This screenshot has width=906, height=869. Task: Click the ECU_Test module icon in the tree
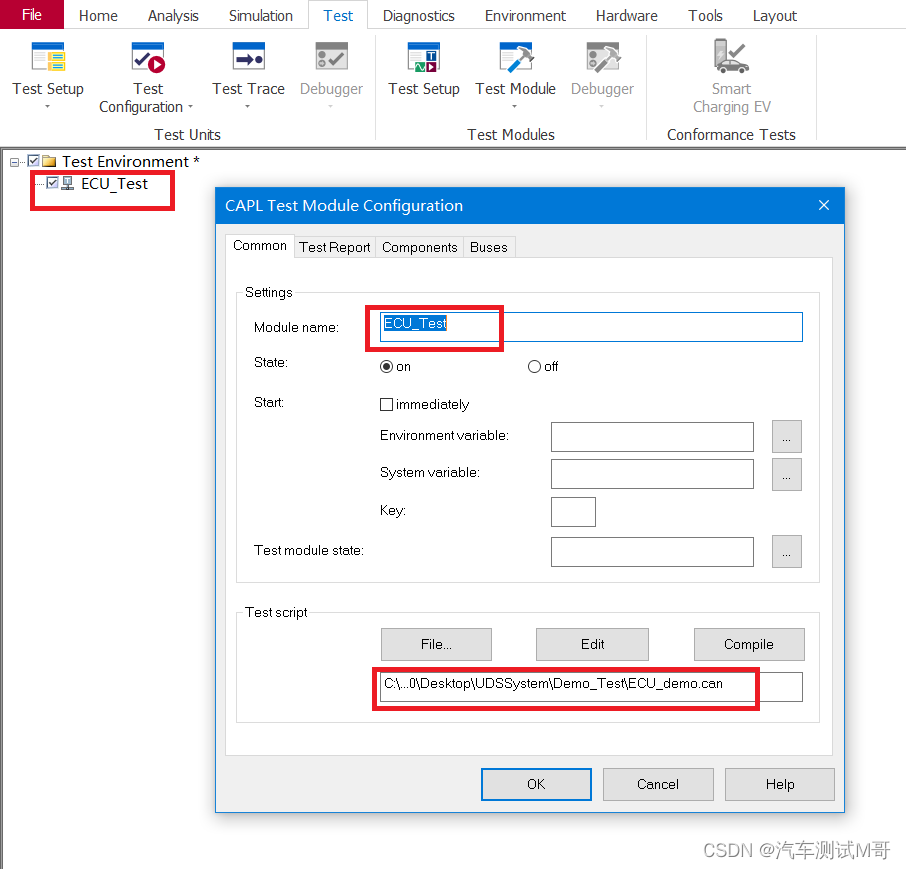click(x=68, y=183)
